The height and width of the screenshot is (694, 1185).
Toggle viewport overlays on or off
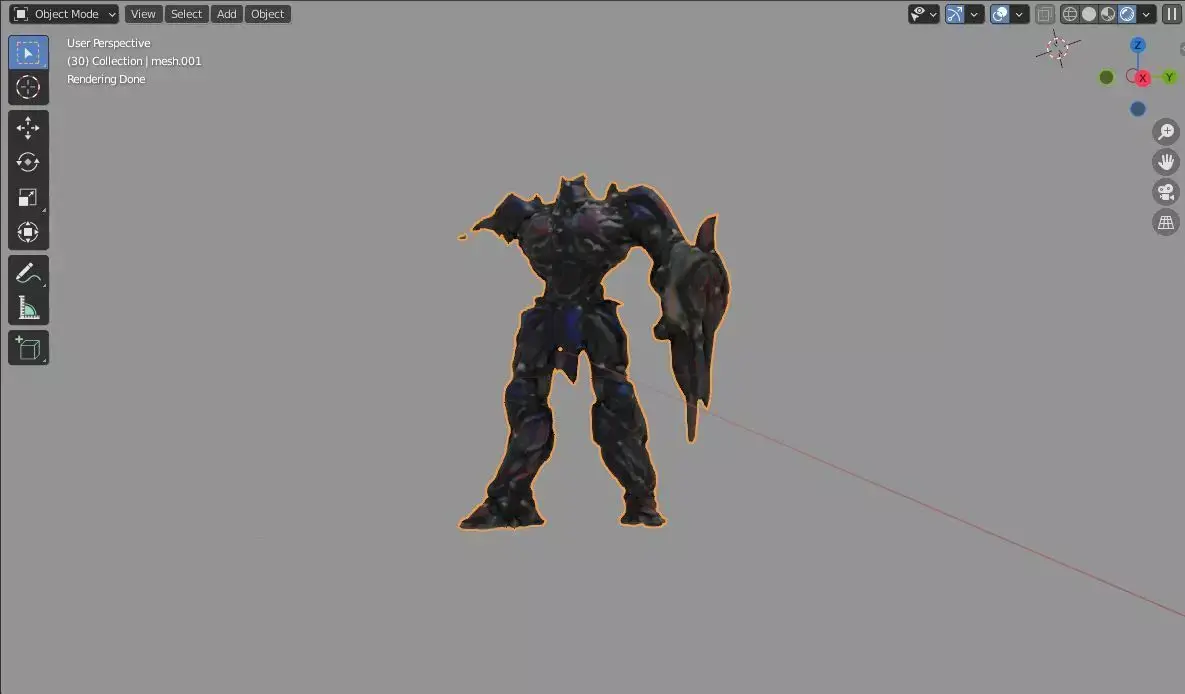[x=1000, y=14]
